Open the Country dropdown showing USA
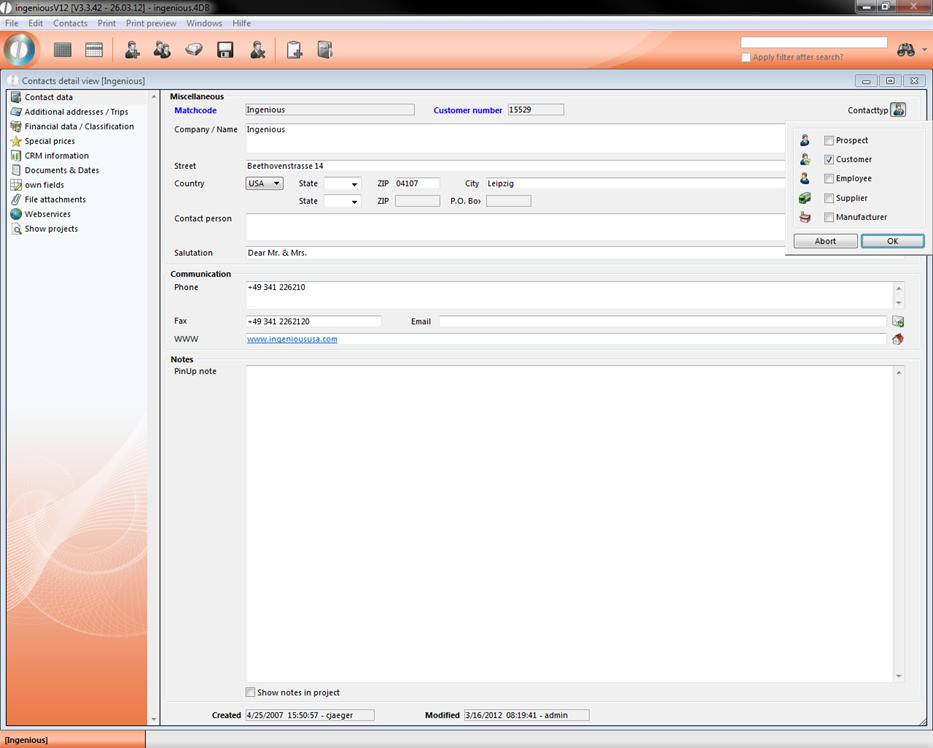Viewport: 933px width, 748px height. 265,184
